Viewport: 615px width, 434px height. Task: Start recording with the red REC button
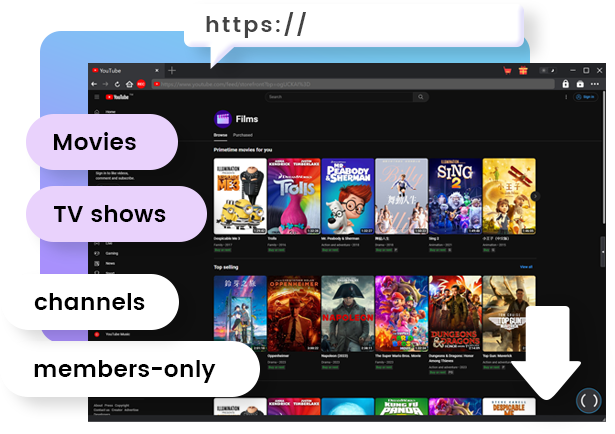coord(141,84)
